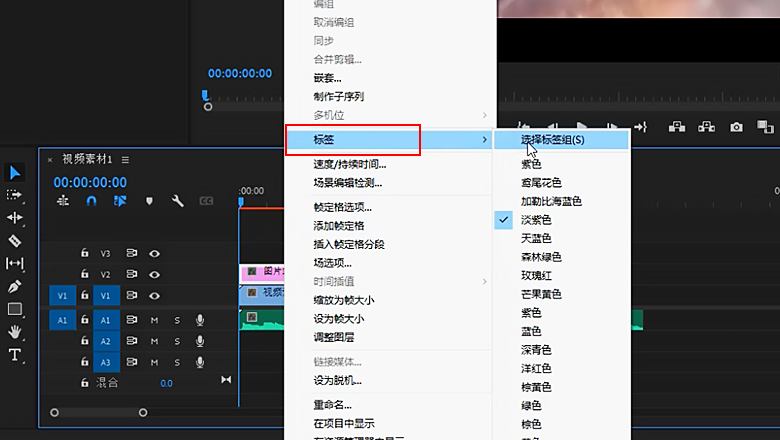The image size is (780, 440).
Task: Select the Razor tool
Action: coord(15,240)
